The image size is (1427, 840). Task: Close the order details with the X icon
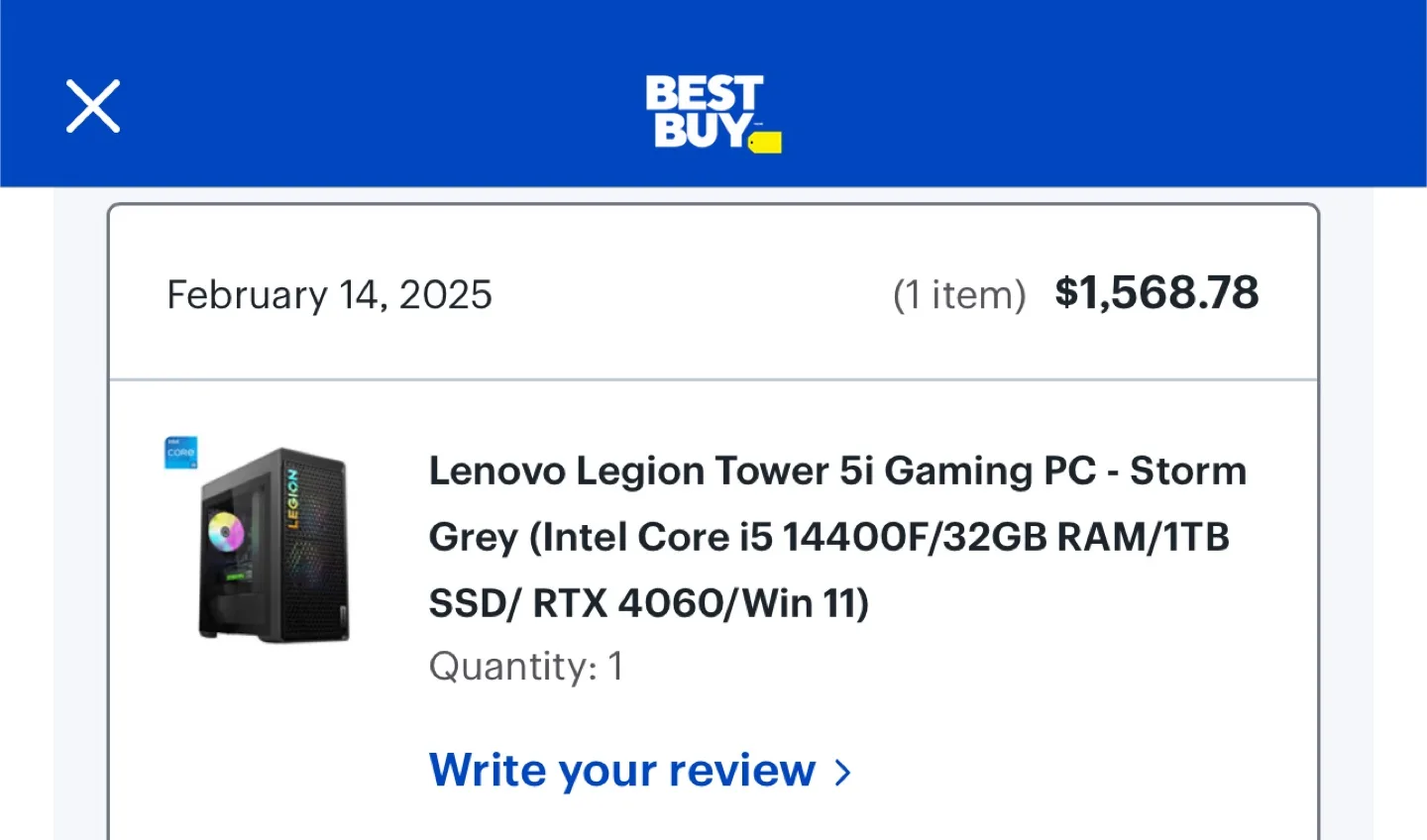point(93,106)
